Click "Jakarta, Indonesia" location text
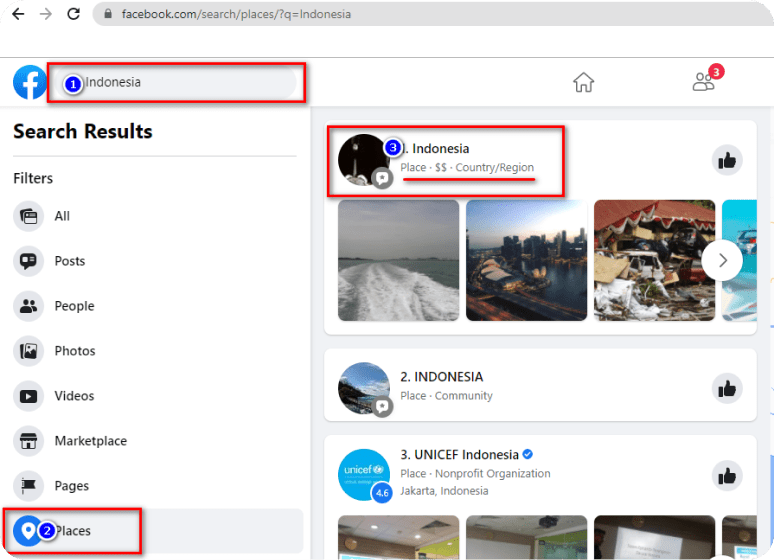774x560 pixels. [444, 491]
